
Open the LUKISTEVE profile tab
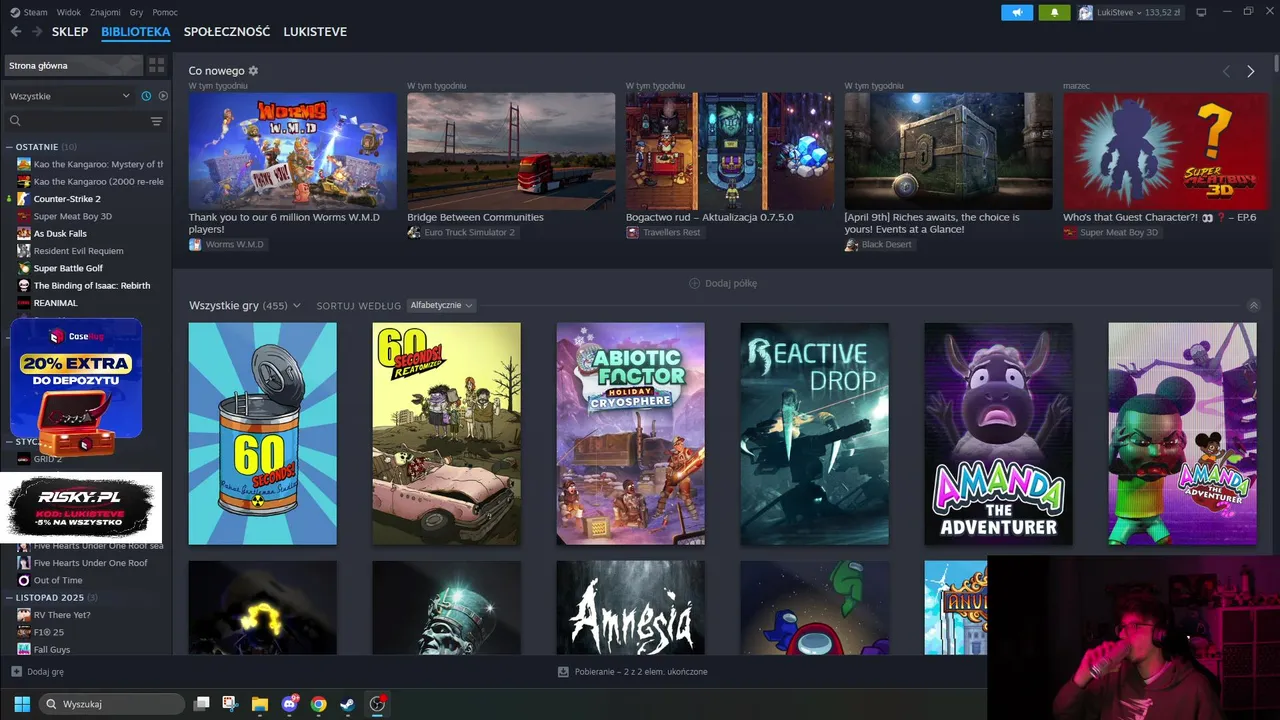315,32
